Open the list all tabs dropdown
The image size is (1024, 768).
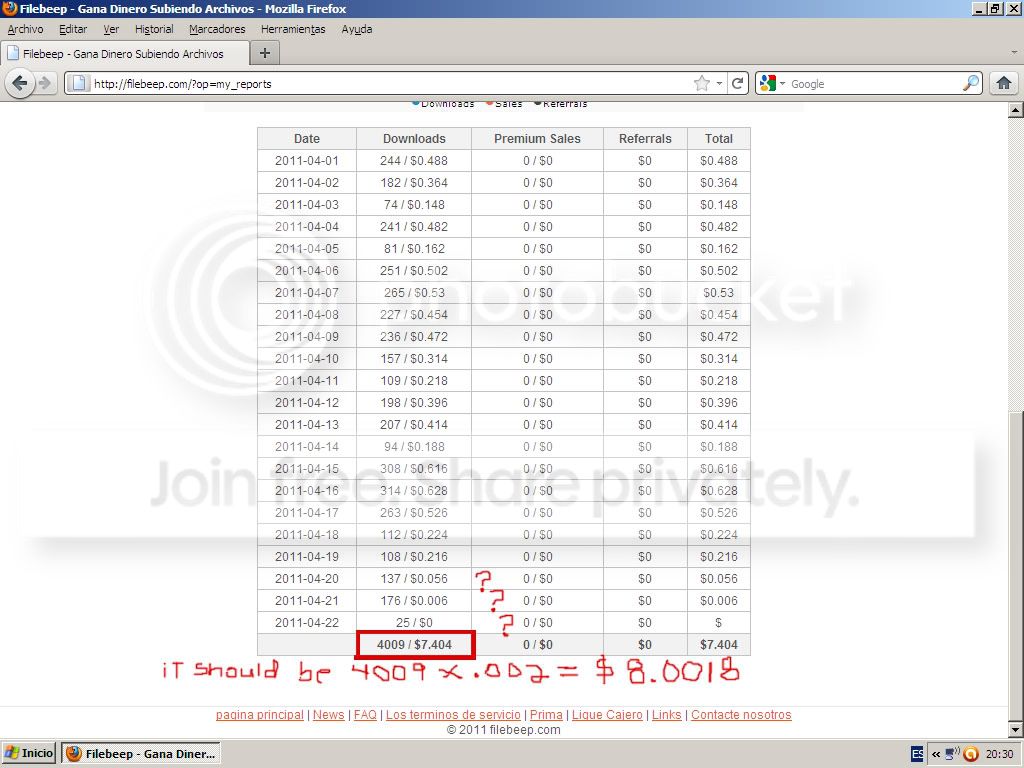point(1014,53)
